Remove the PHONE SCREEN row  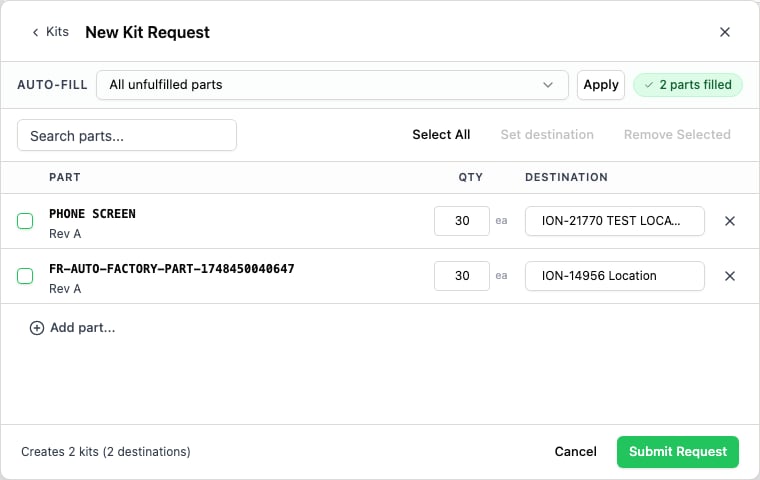pyautogui.click(x=729, y=221)
